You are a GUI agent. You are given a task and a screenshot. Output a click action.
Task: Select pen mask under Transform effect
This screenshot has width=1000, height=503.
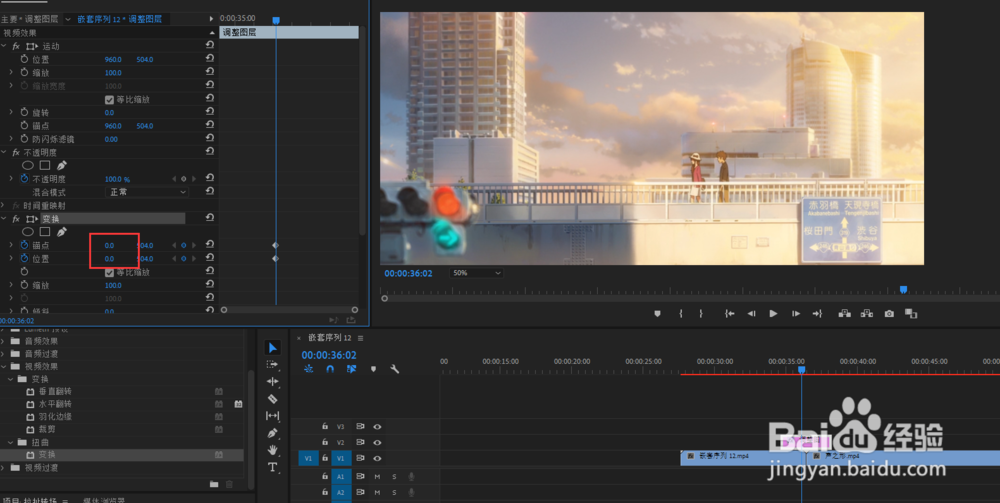62,231
